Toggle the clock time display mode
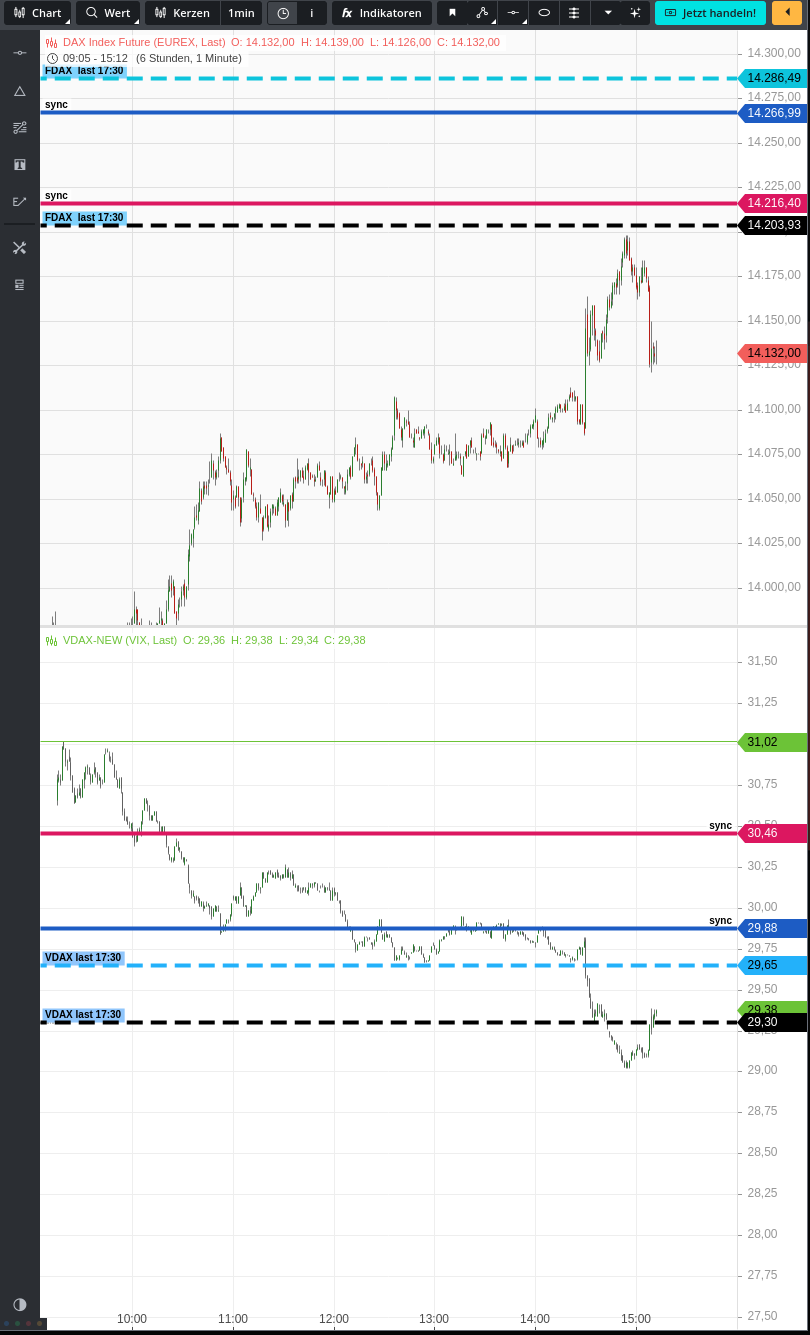The width and height of the screenshot is (810, 1335). tap(283, 13)
